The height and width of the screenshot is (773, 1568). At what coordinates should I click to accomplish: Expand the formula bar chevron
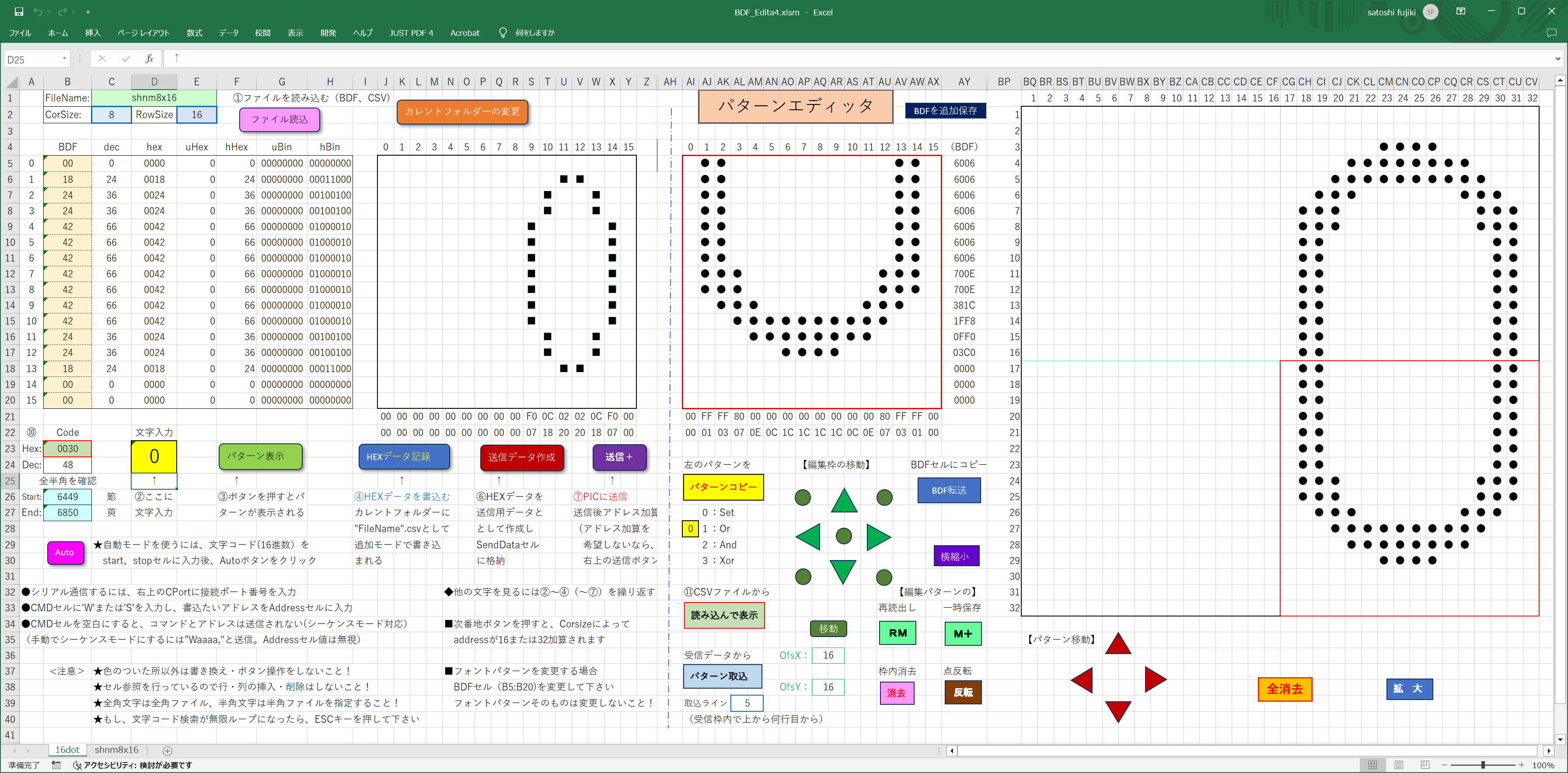click(1558, 59)
